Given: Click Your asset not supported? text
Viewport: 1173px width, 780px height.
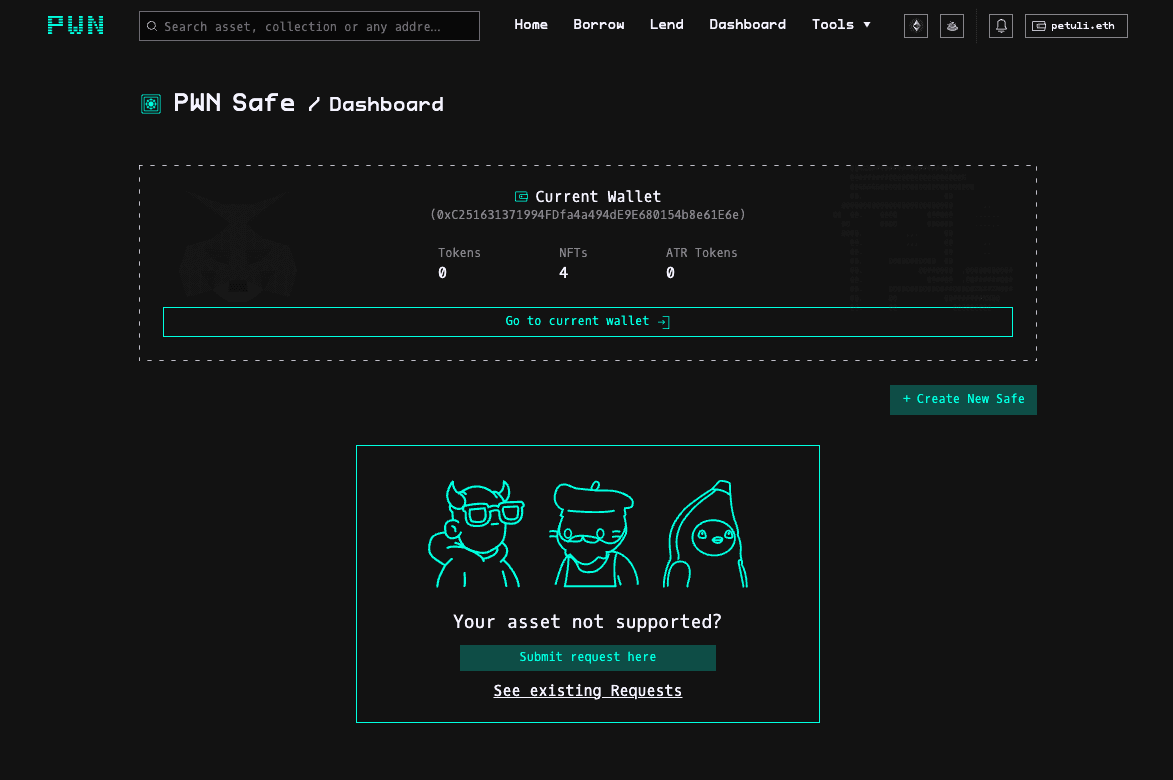Looking at the screenshot, I should point(587,621).
